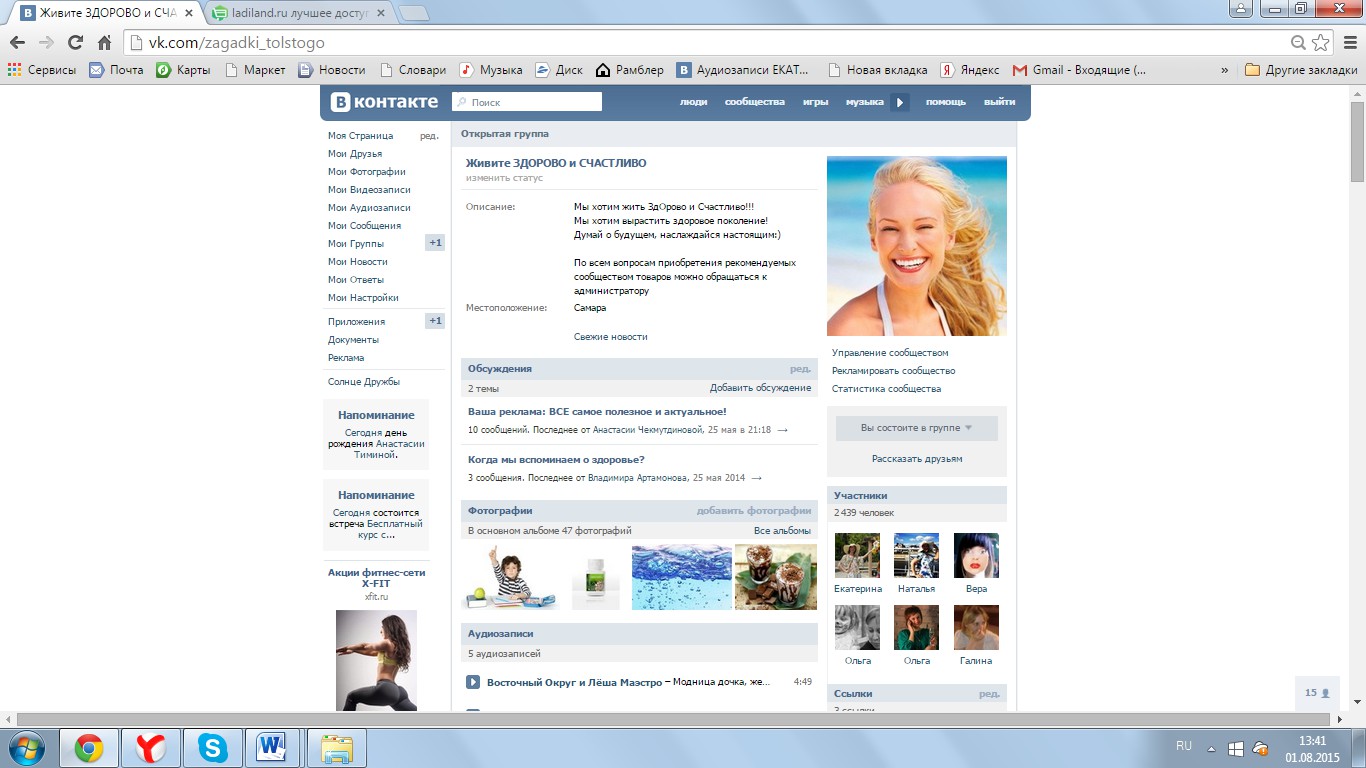This screenshot has height=768, width=1366.
Task: Close the Живите ЗДОРОВО browser tab
Action: coord(189,13)
